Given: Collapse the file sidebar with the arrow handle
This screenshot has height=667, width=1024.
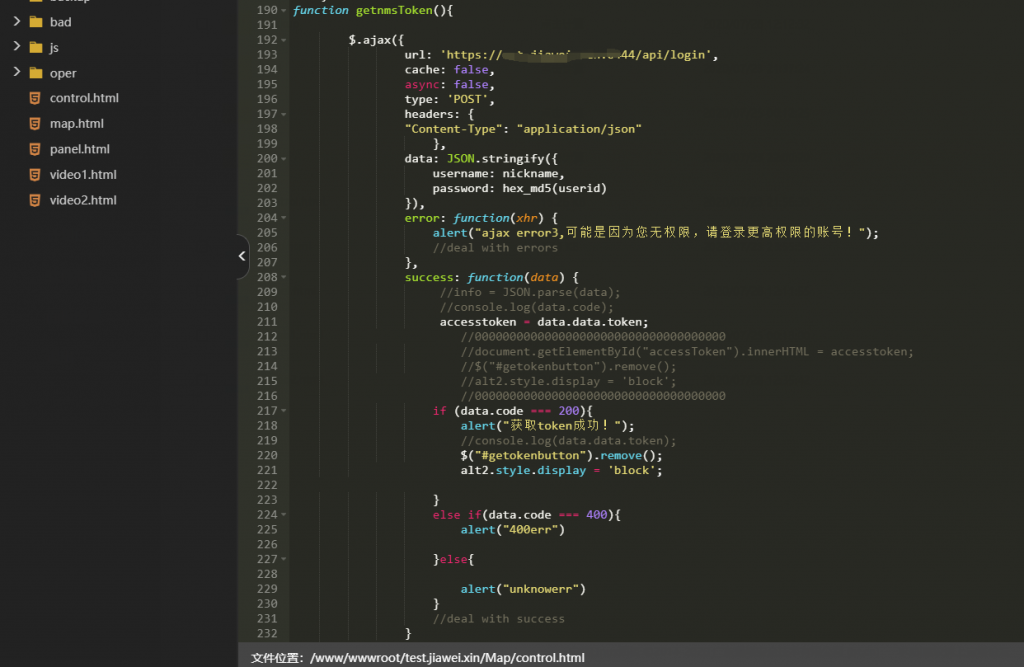Looking at the screenshot, I should [x=242, y=257].
